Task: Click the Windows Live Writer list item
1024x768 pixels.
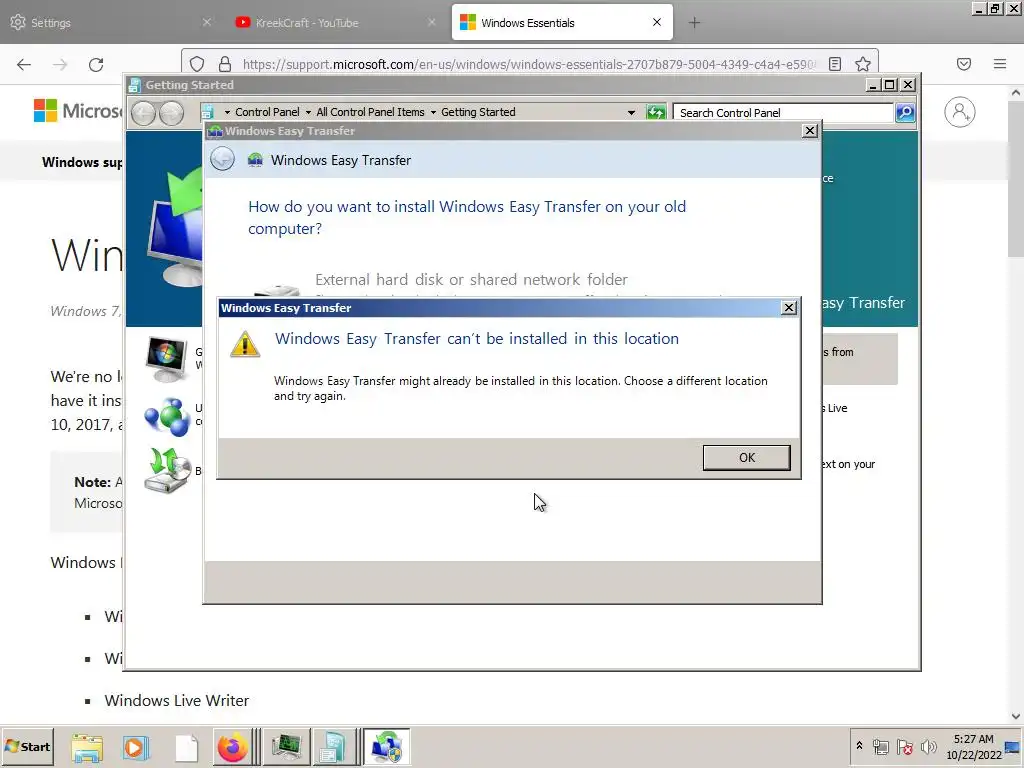Action: pyautogui.click(x=176, y=701)
